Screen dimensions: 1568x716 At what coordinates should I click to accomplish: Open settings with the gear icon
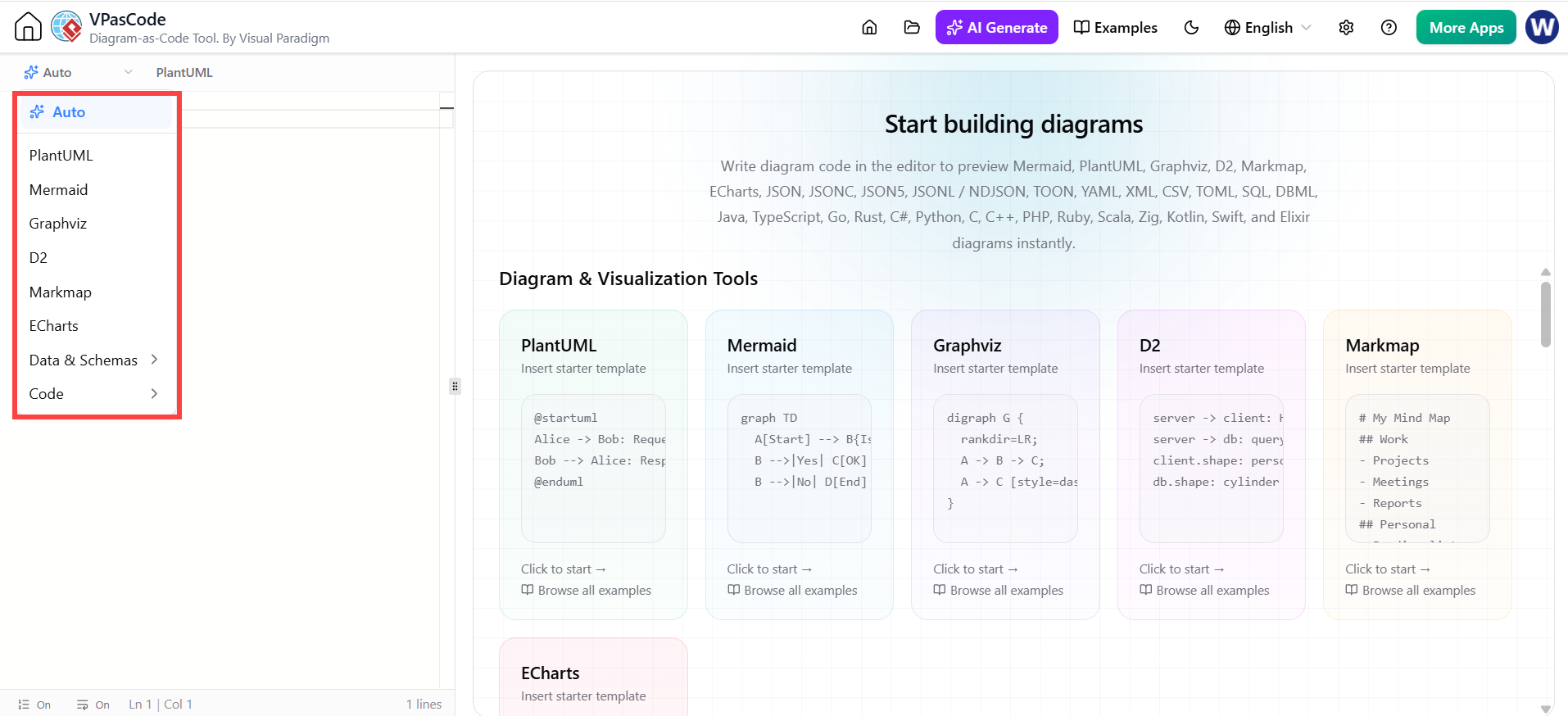(1346, 28)
